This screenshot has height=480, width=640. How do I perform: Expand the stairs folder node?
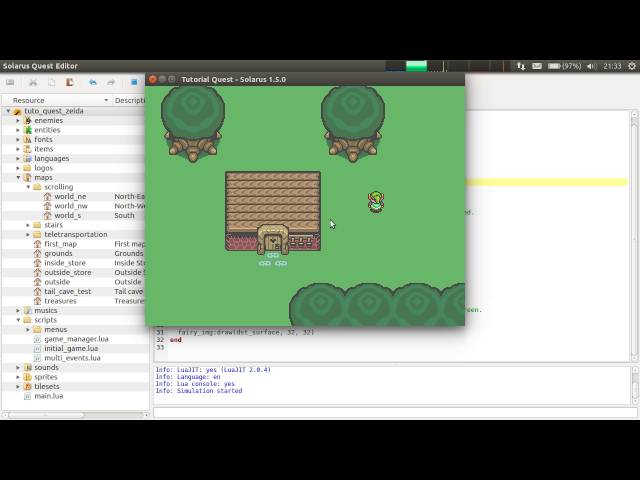click(x=28, y=225)
